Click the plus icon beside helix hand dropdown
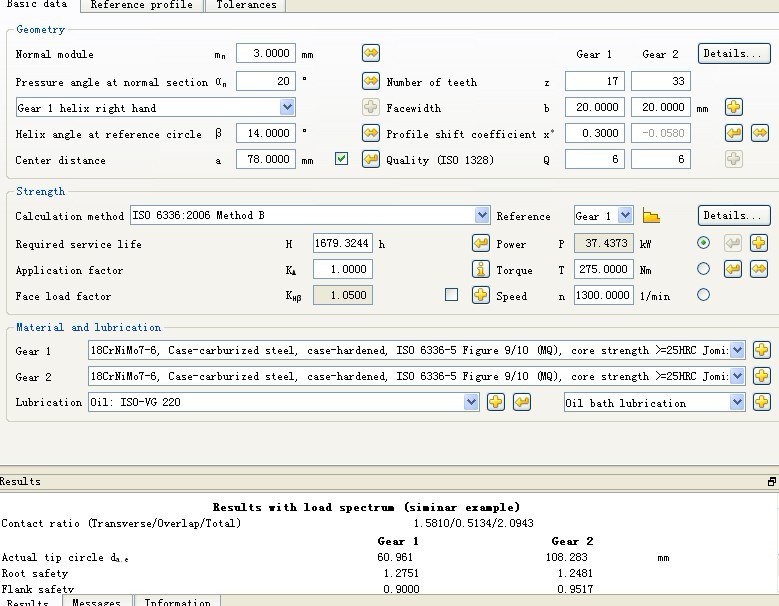 coord(371,107)
